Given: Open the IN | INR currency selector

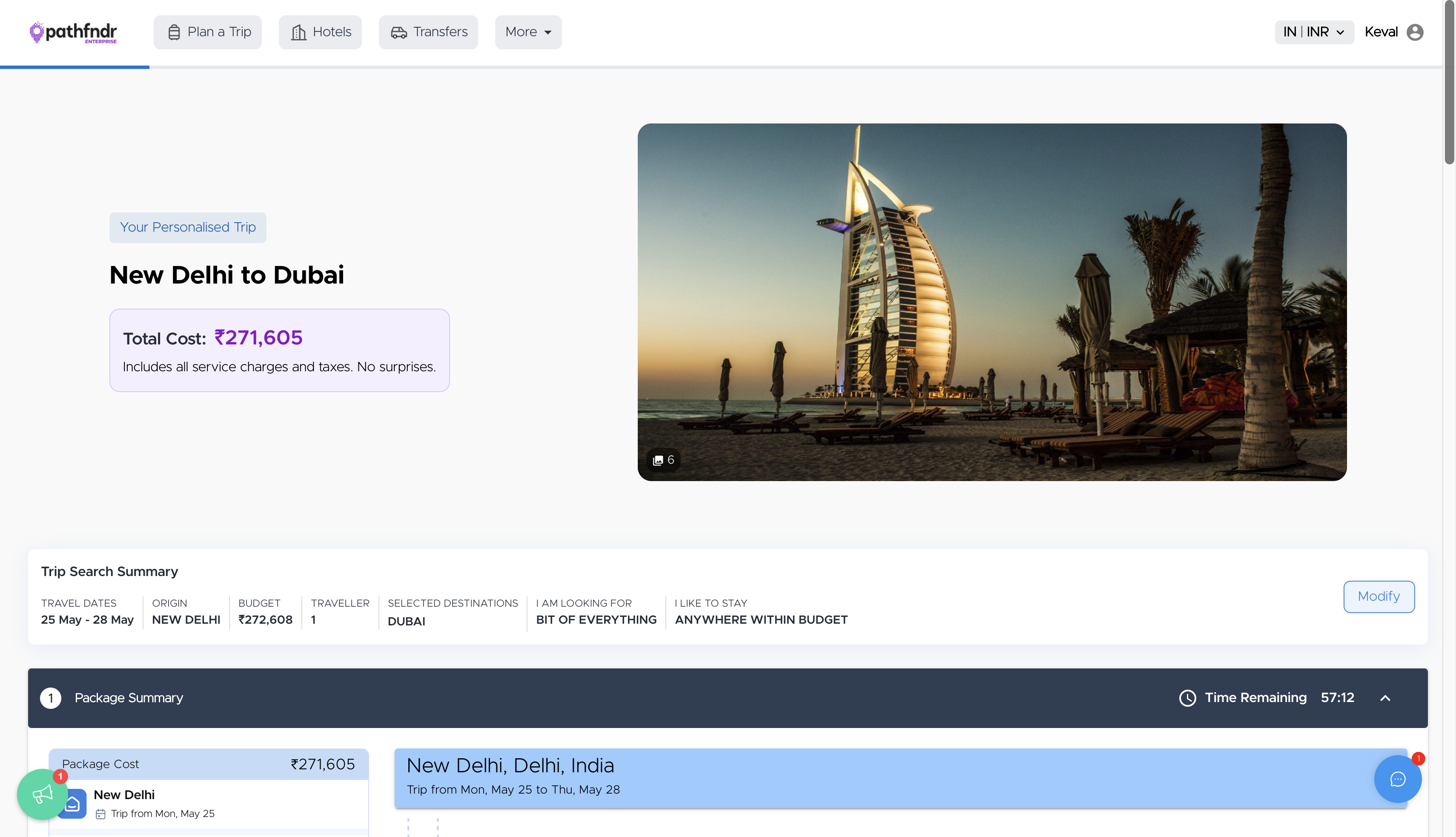Looking at the screenshot, I should click(1314, 32).
